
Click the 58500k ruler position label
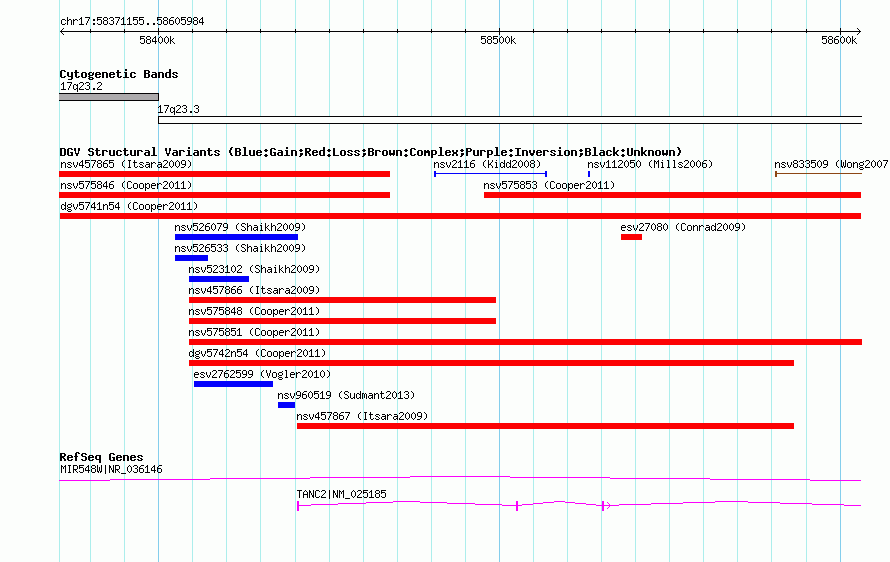tap(498, 40)
